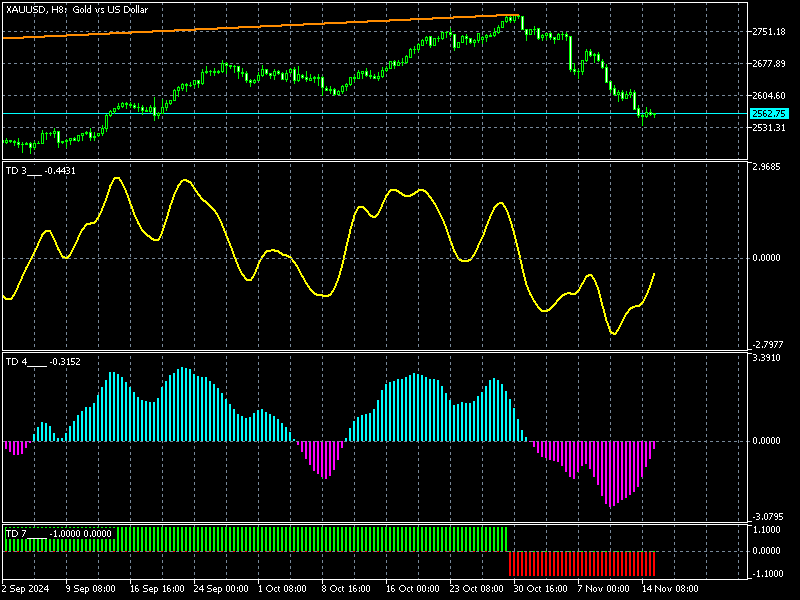Click the TD 4 scale minimum -3.0795

pyautogui.click(x=768, y=517)
